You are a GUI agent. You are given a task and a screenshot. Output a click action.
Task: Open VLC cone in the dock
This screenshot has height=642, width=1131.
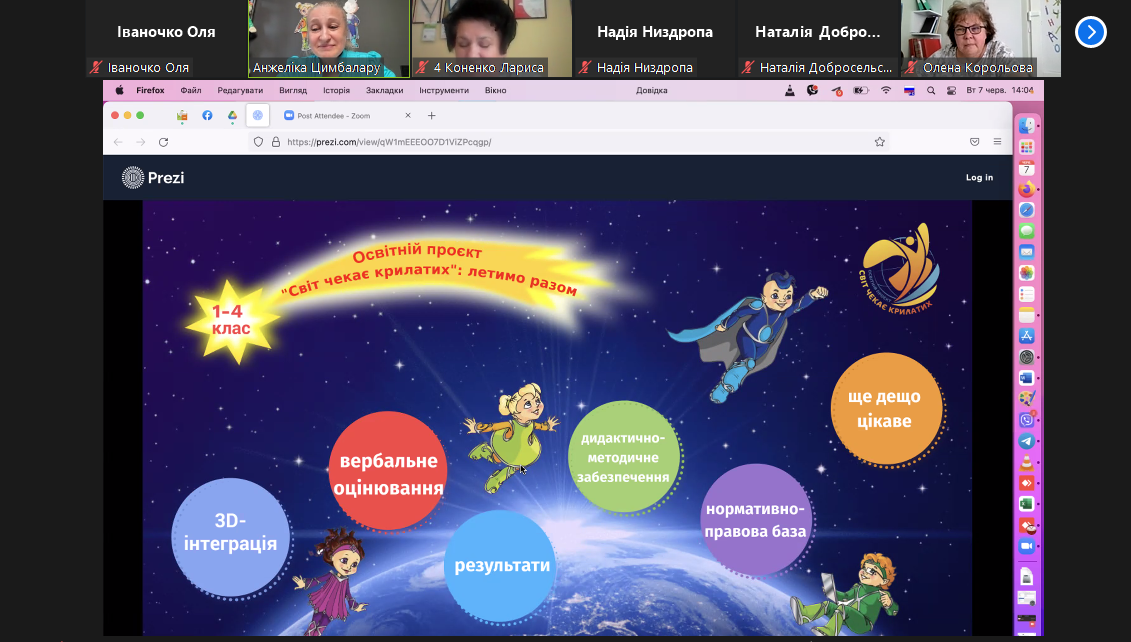1026,462
